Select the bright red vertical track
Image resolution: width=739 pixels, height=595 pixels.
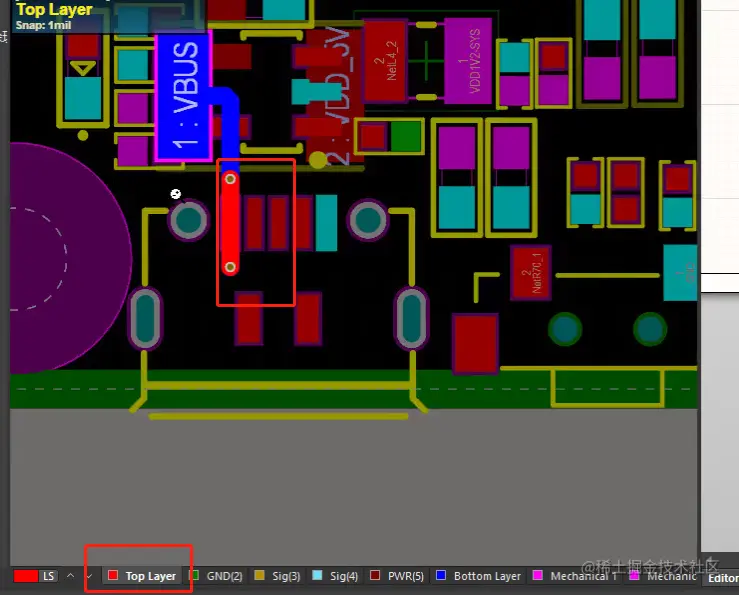[x=230, y=223]
